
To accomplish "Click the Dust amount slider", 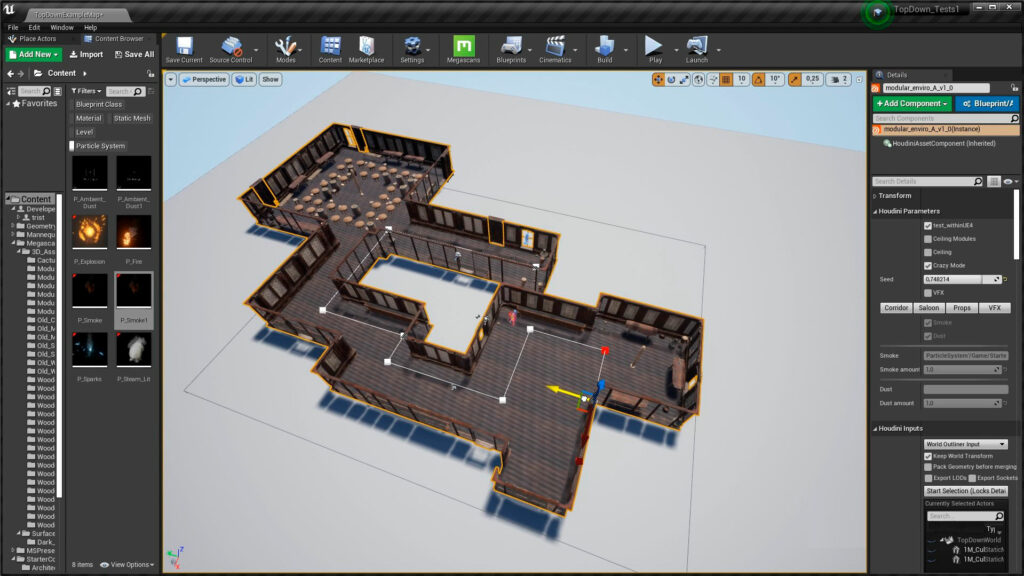I will (963, 404).
